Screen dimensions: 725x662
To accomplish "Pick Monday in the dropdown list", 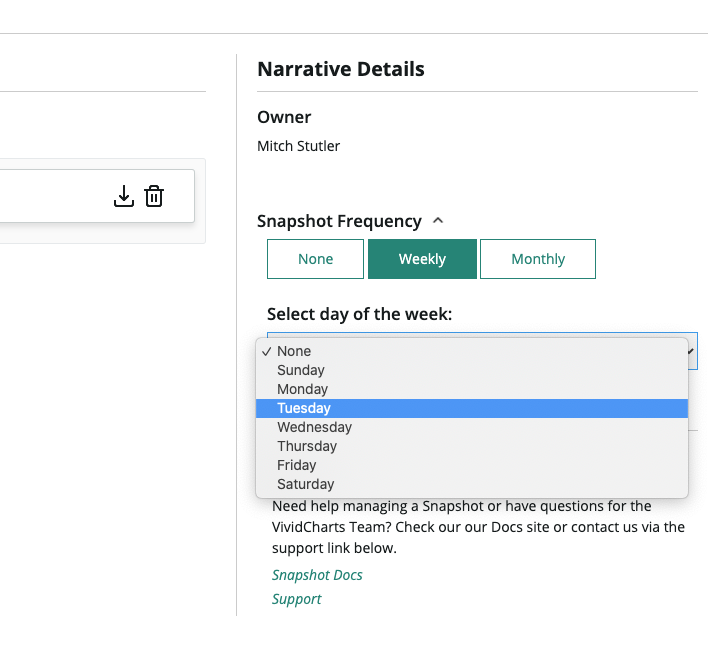I will pos(472,389).
